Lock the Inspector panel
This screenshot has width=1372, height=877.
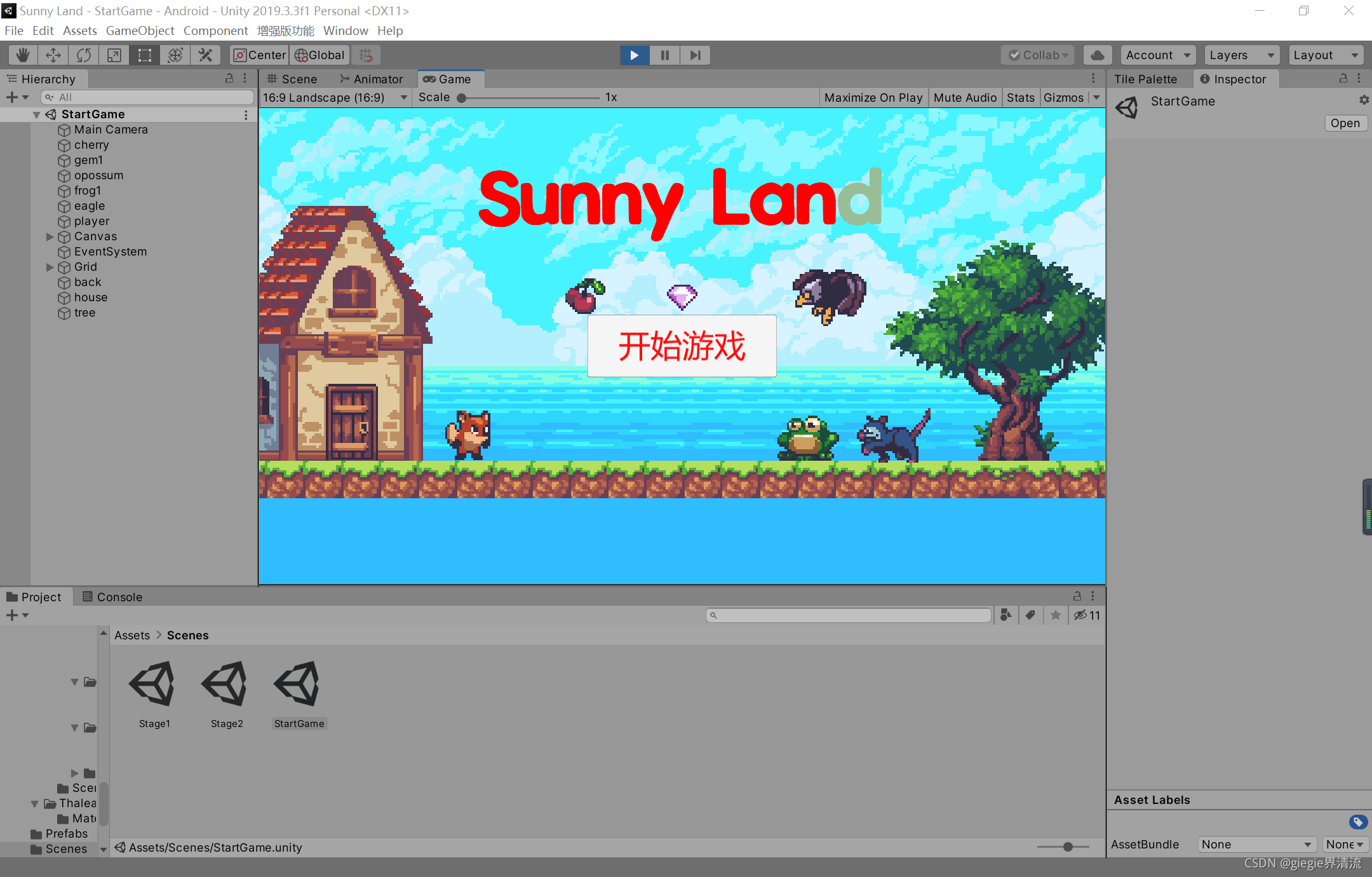pos(1343,78)
